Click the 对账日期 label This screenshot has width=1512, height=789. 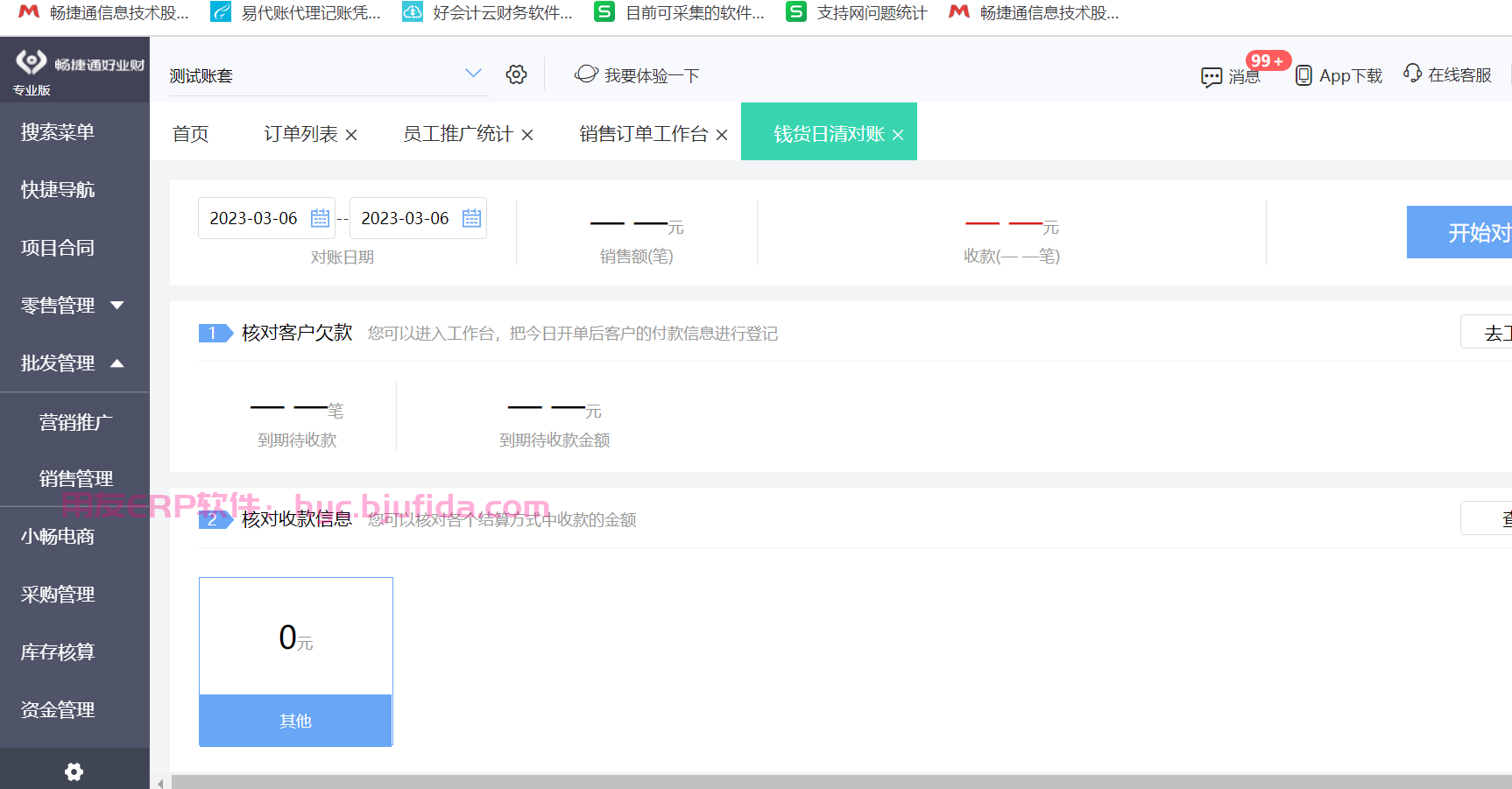click(x=343, y=257)
